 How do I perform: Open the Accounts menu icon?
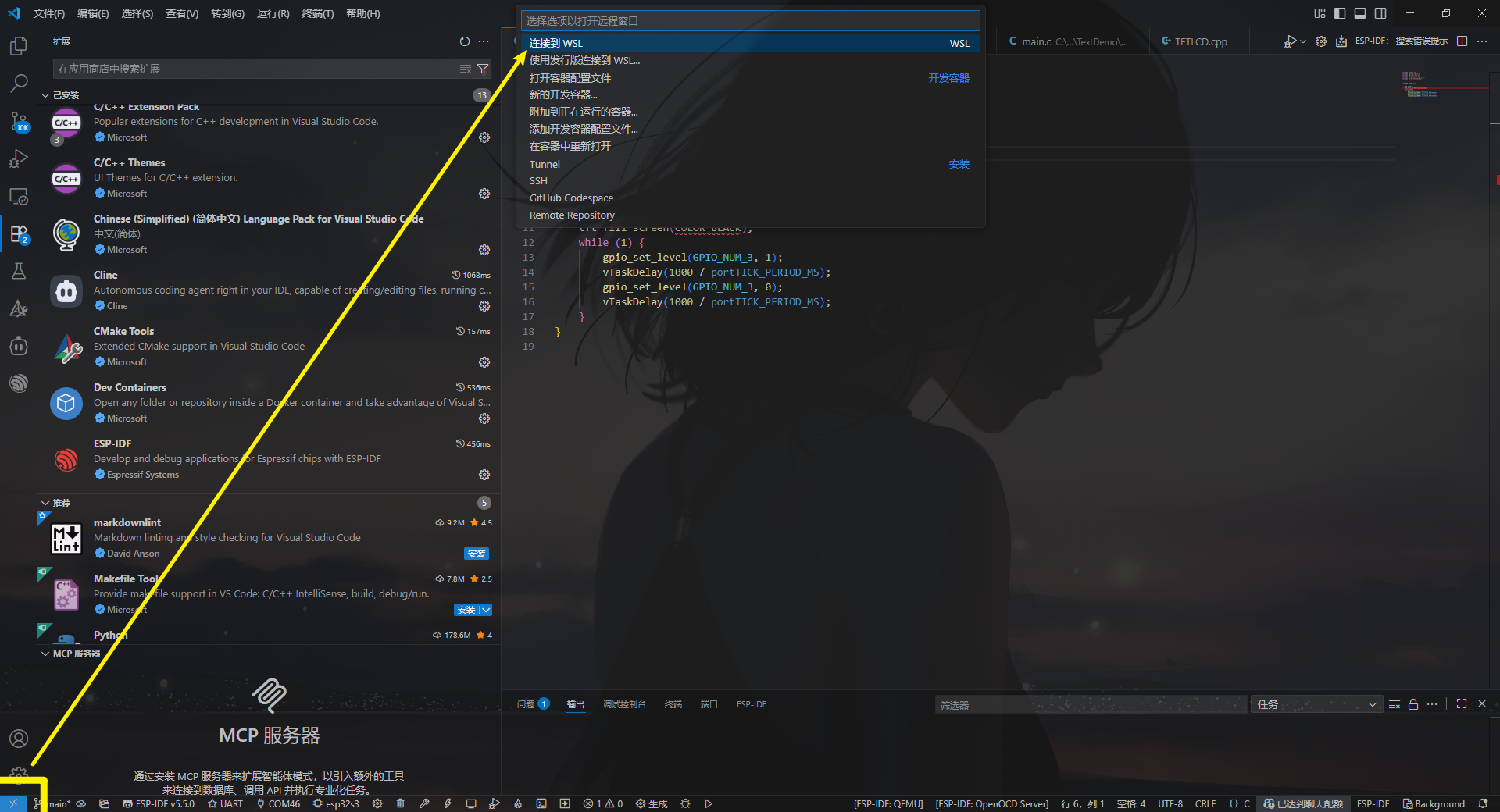pyautogui.click(x=18, y=739)
